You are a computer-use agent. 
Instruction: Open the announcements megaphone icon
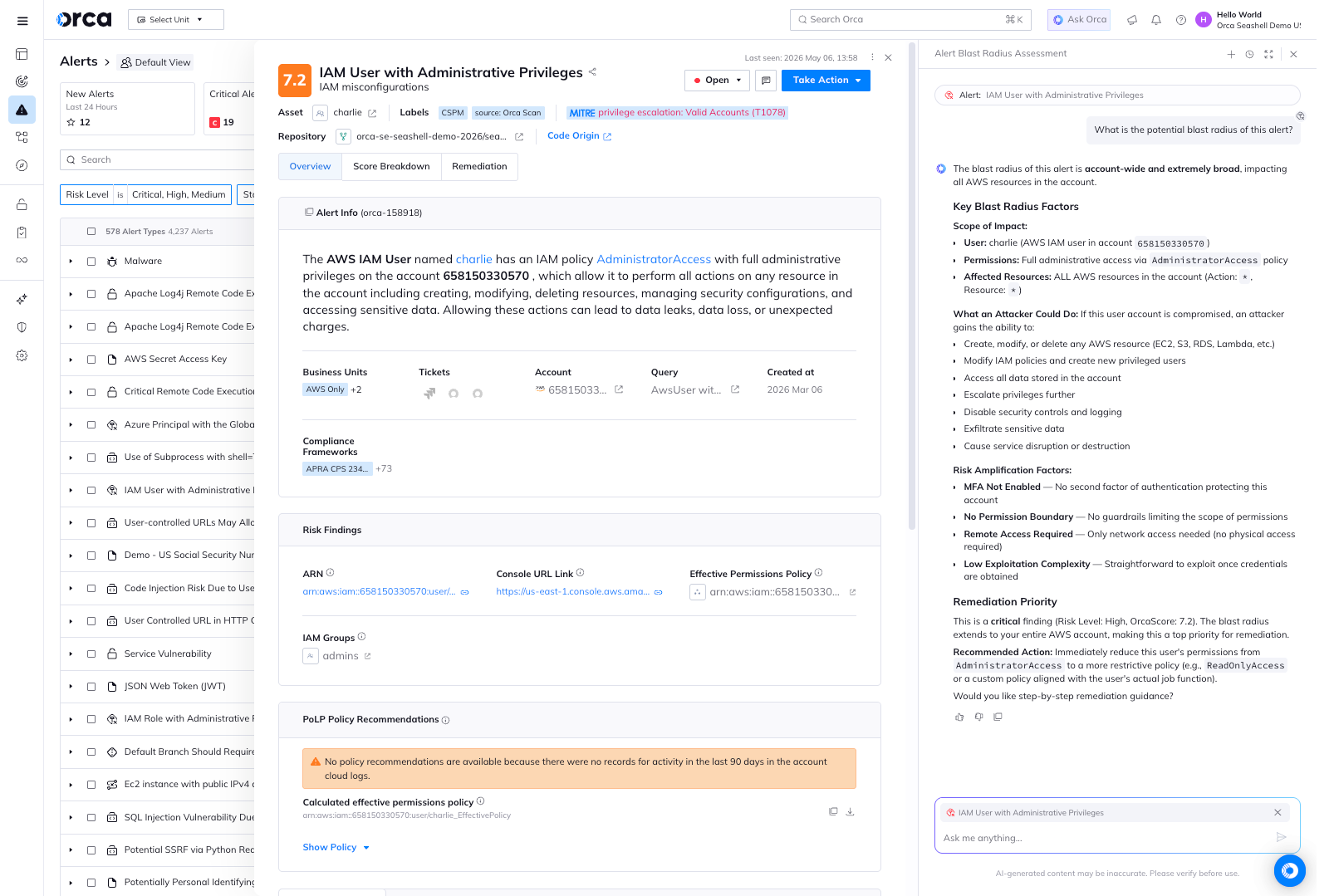[1132, 20]
